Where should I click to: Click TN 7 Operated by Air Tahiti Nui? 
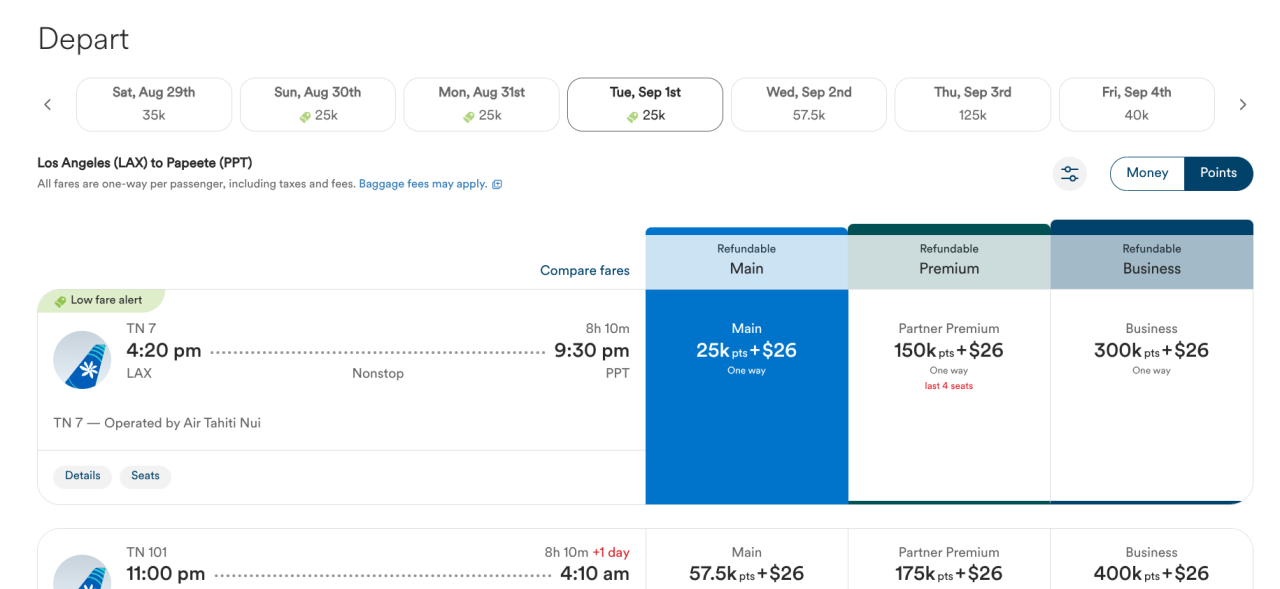[x=157, y=423]
